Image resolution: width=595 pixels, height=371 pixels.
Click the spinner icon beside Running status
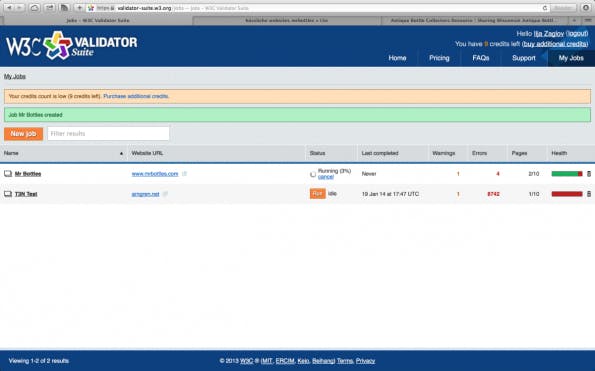pyautogui.click(x=313, y=174)
